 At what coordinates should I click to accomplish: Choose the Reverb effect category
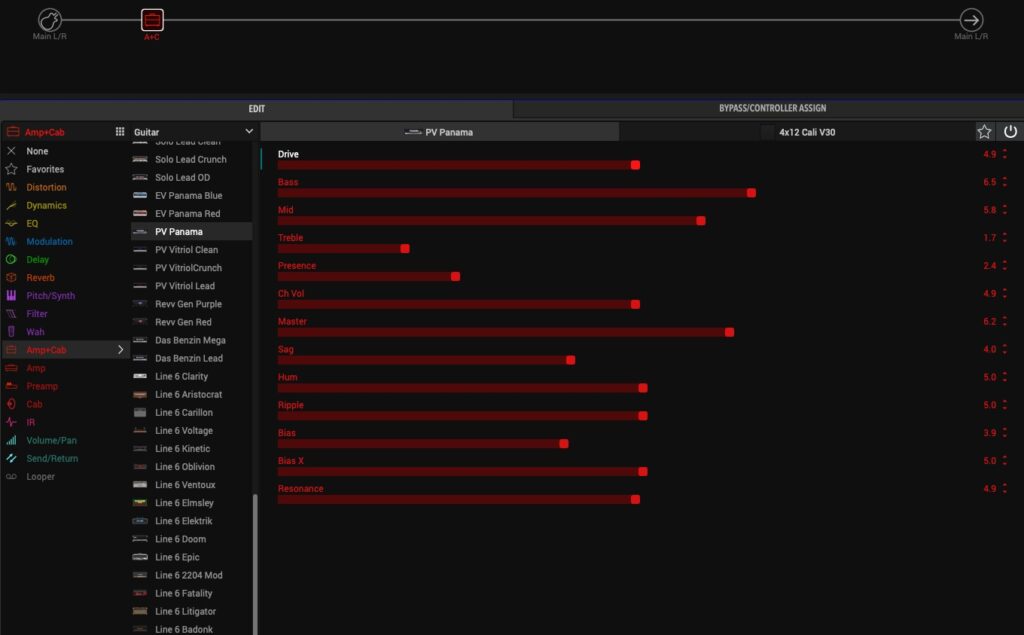40,278
